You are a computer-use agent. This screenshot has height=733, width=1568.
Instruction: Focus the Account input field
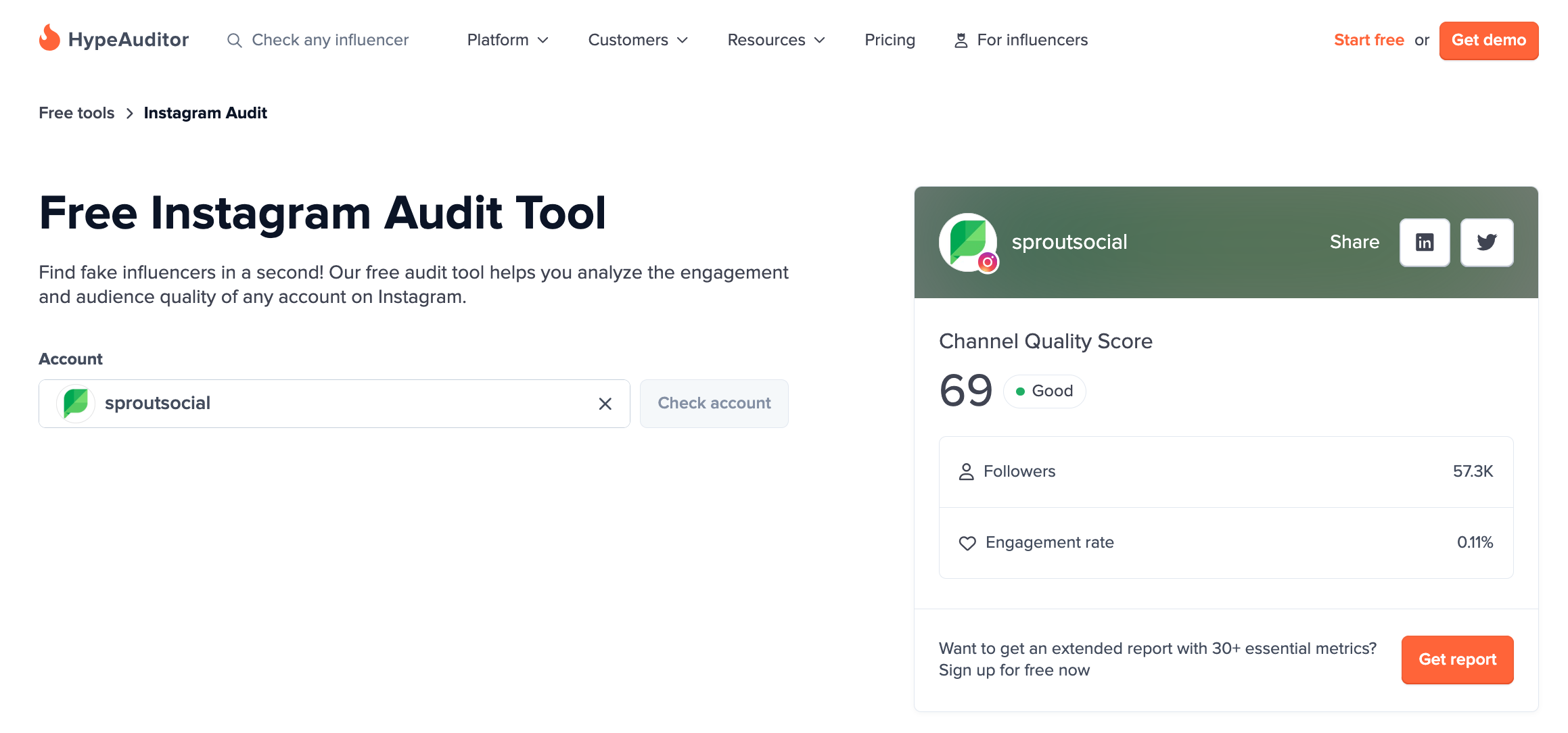(x=334, y=404)
